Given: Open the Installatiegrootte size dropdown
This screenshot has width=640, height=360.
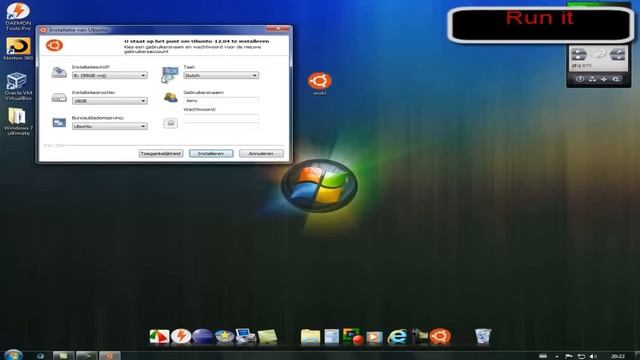Looking at the screenshot, I should click(x=109, y=101).
